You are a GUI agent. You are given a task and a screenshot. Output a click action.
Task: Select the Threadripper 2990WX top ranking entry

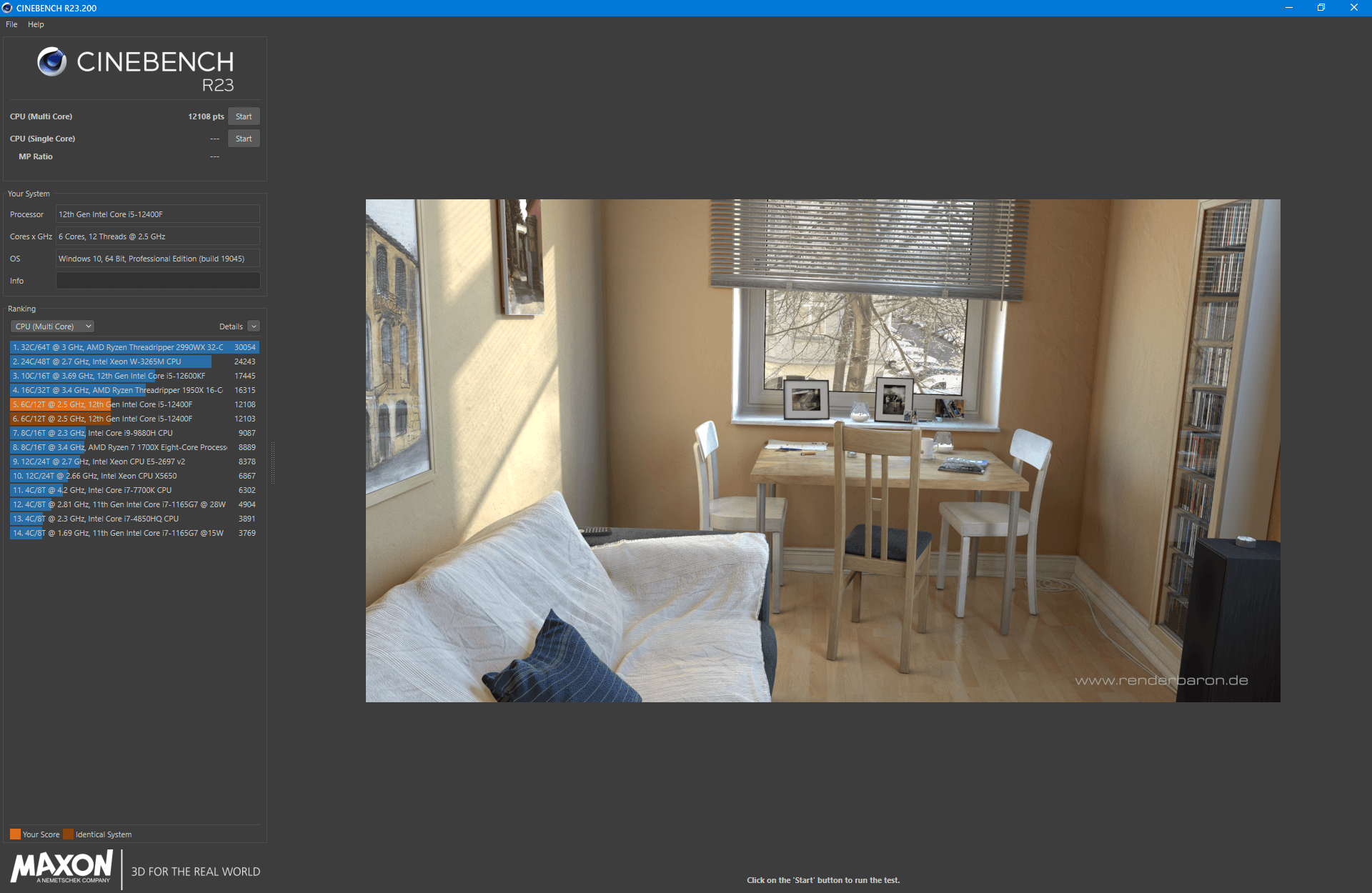click(134, 346)
